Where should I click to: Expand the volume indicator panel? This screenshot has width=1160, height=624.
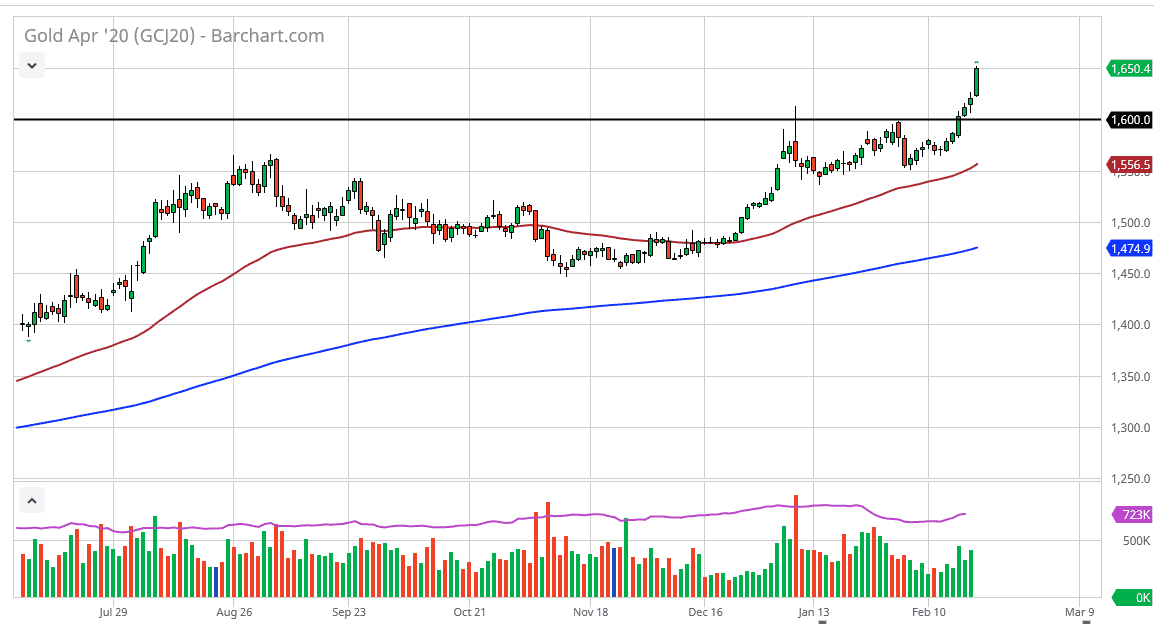31,500
